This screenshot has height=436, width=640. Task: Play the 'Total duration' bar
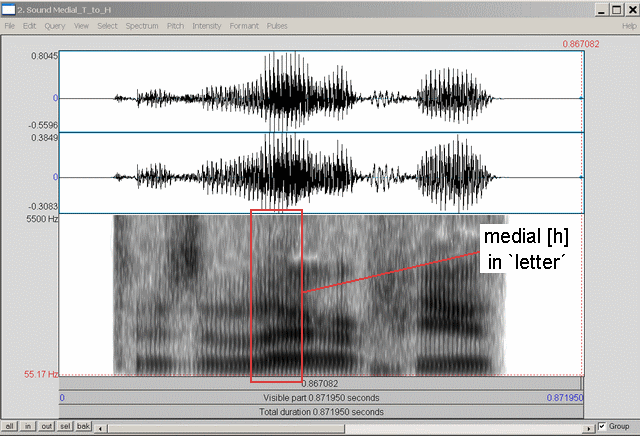[x=320, y=411]
